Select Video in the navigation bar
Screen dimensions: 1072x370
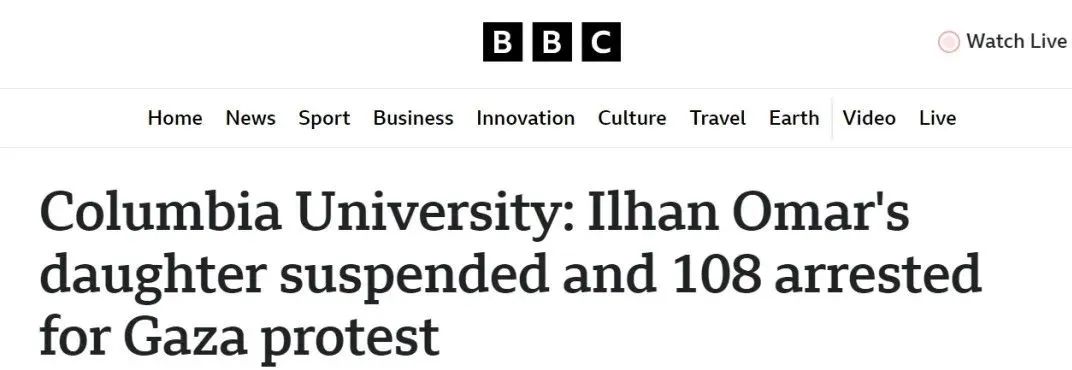(869, 118)
